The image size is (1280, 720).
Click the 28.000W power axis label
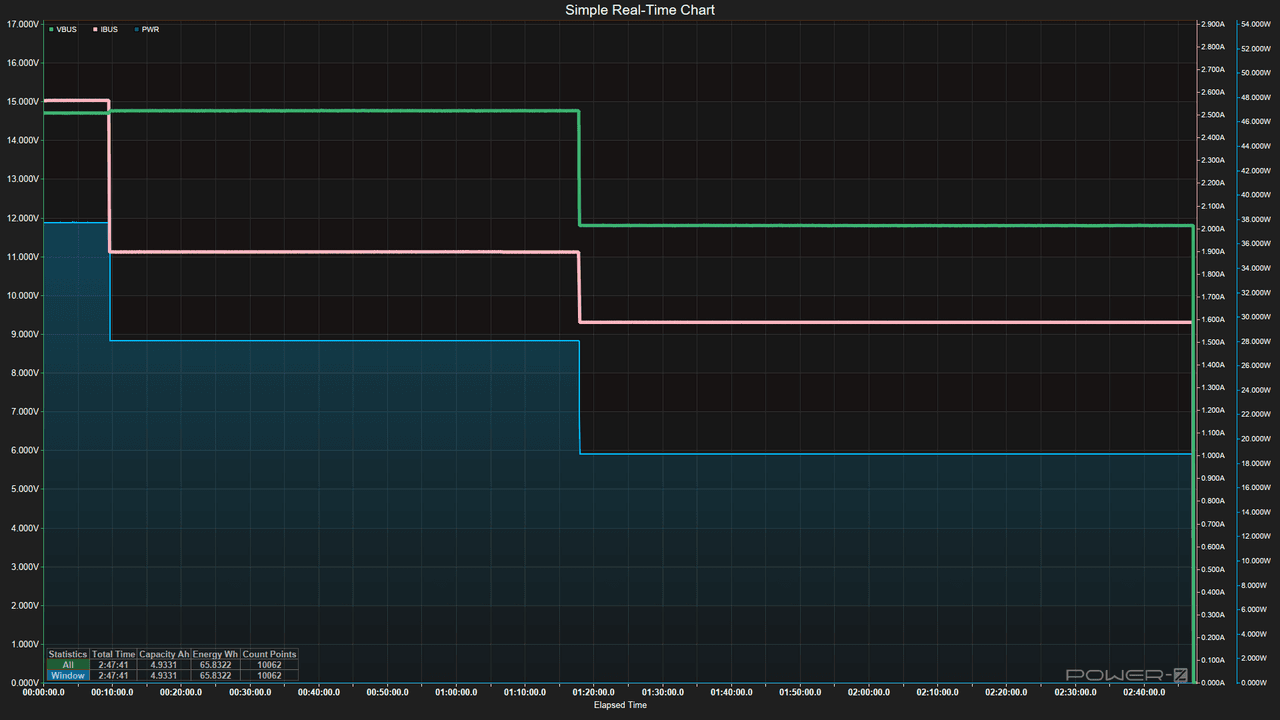[1255, 341]
